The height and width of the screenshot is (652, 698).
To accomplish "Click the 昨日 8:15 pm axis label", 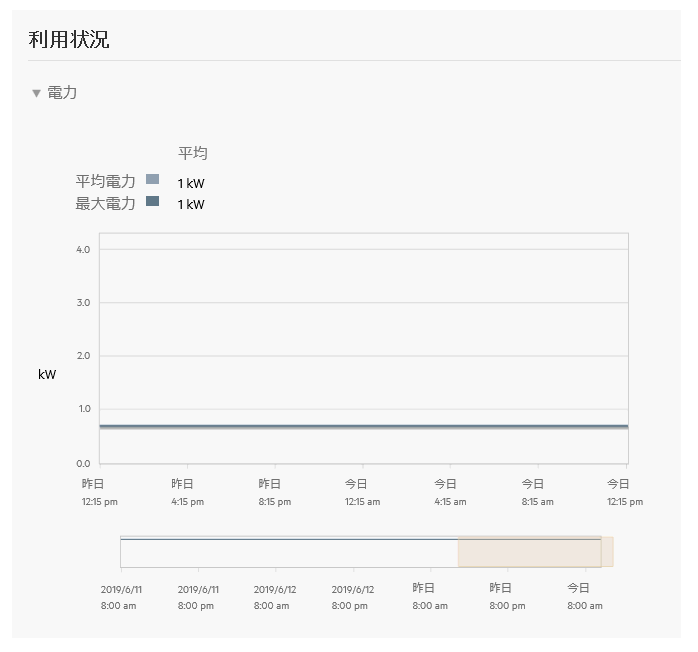I will click(x=269, y=492).
